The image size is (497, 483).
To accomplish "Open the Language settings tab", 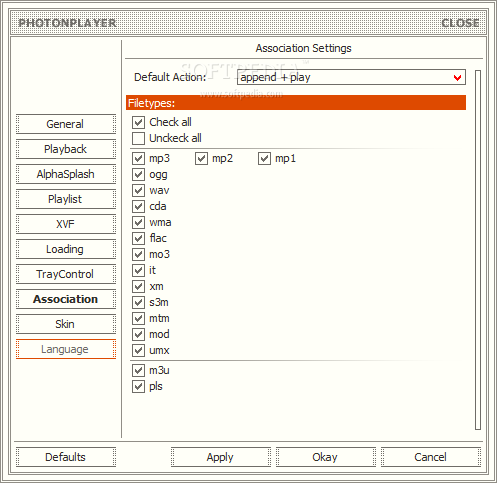I will (66, 349).
